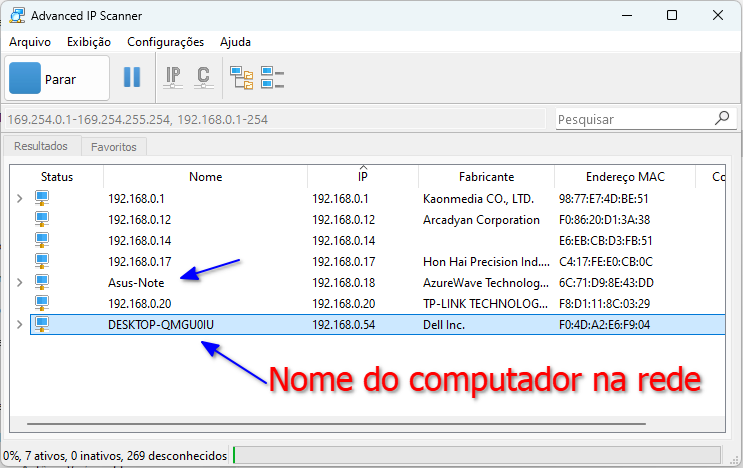The height and width of the screenshot is (468, 743).
Task: Sort by the IP column header
Action: pos(363,177)
